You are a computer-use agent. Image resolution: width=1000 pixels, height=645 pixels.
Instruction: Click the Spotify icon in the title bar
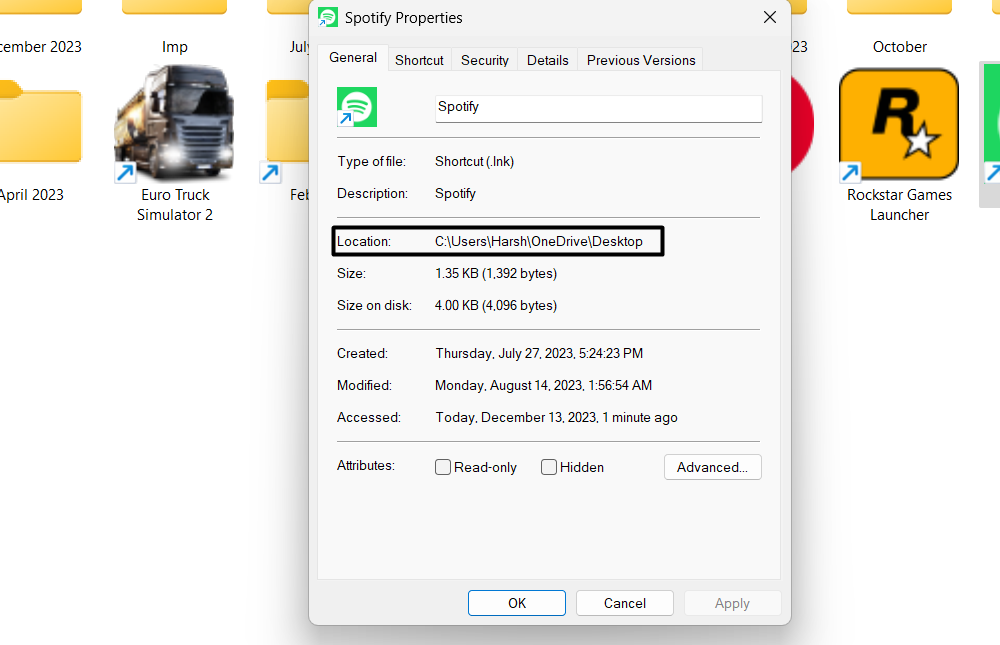click(x=328, y=18)
